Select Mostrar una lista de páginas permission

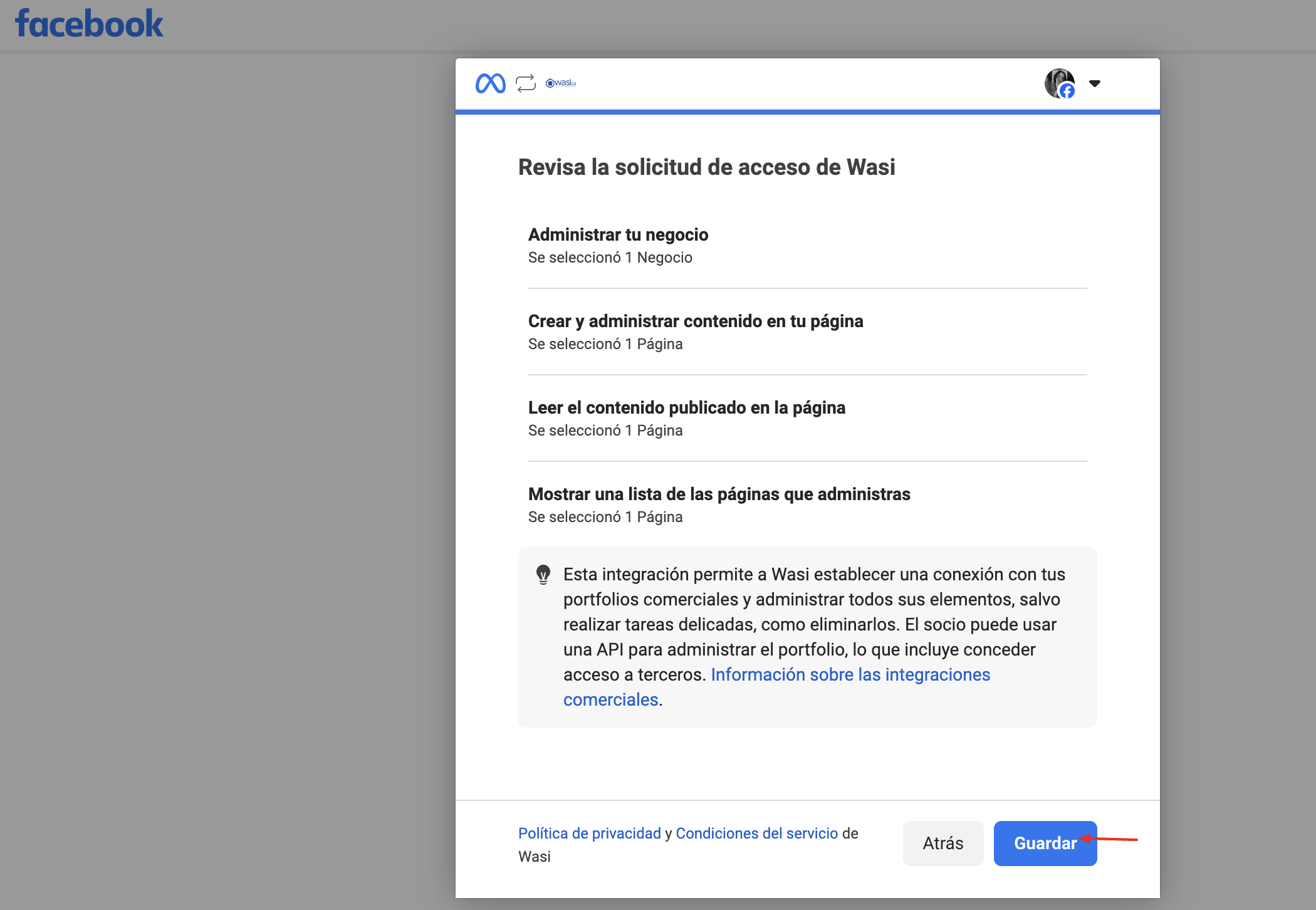click(x=719, y=494)
